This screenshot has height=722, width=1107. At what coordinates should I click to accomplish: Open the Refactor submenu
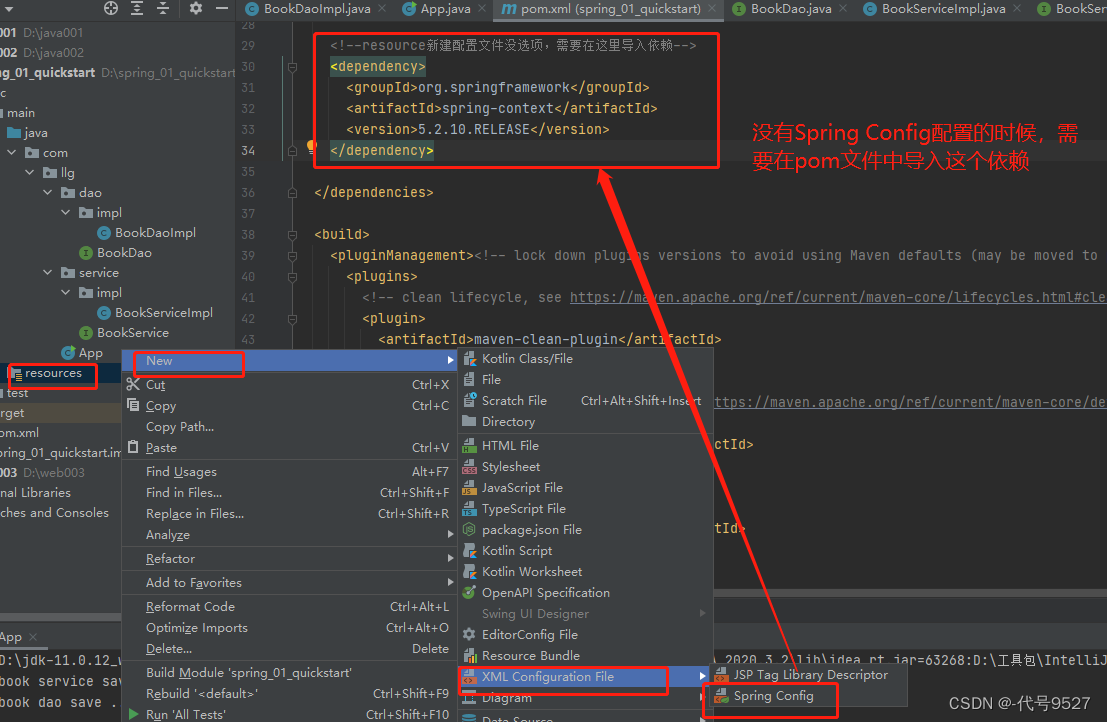290,559
